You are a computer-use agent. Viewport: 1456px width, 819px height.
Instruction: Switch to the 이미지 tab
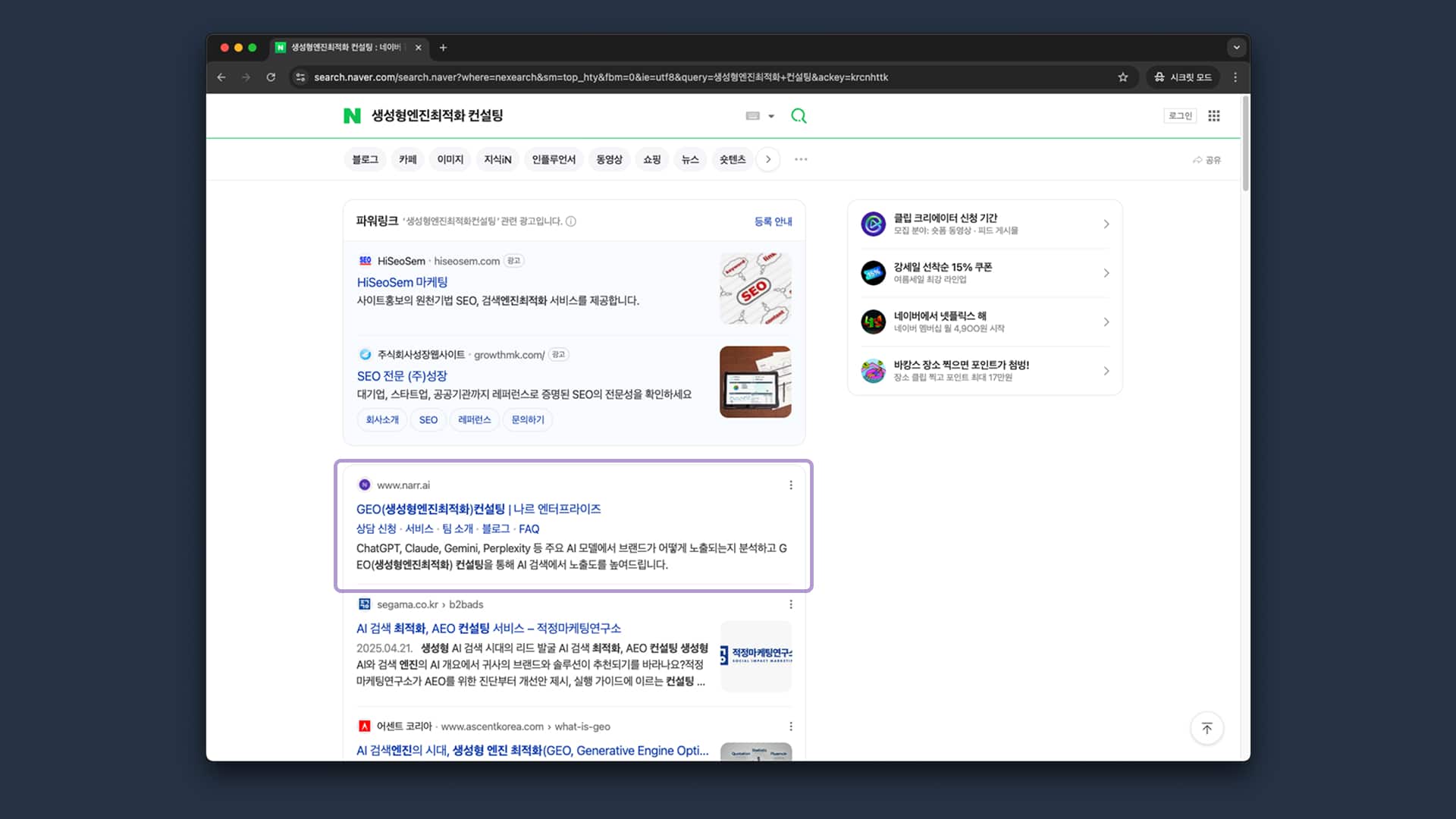pos(450,159)
